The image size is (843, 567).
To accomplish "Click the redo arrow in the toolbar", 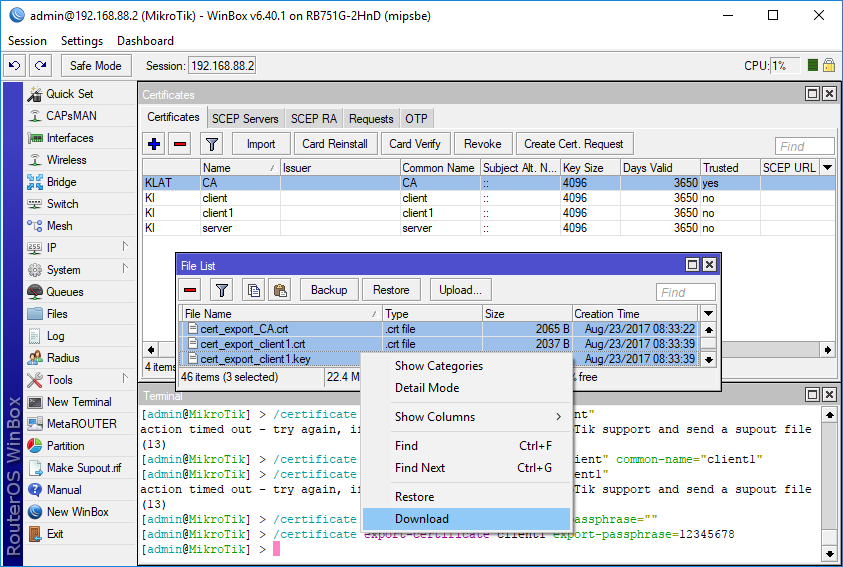I will tap(40, 66).
